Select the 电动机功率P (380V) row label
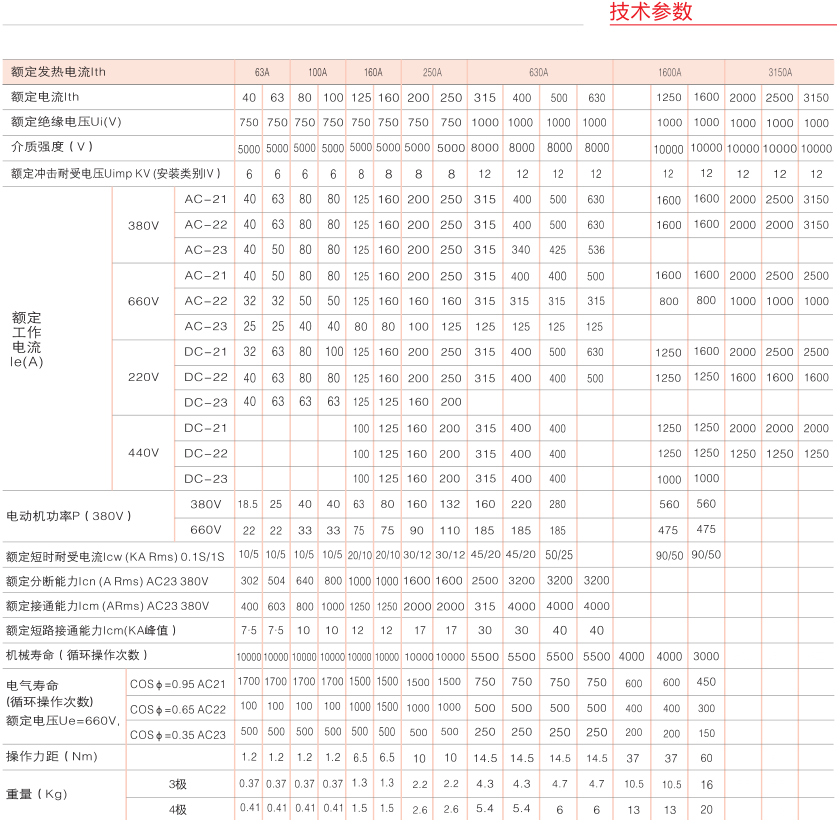This screenshot has width=837, height=820. click(x=69, y=516)
